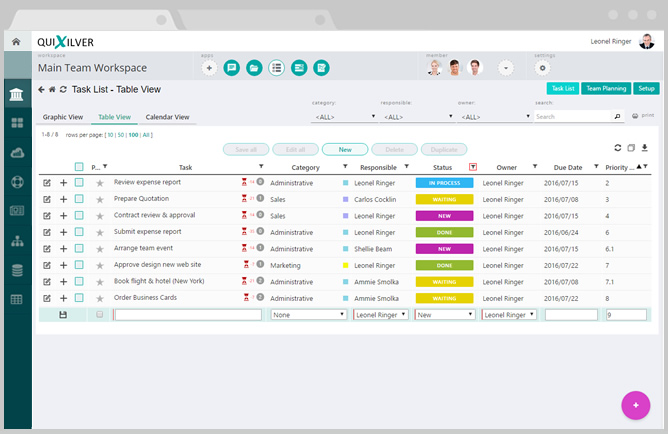Open the lifebuoy support sidebar icon
668x434 pixels.
tap(17, 182)
